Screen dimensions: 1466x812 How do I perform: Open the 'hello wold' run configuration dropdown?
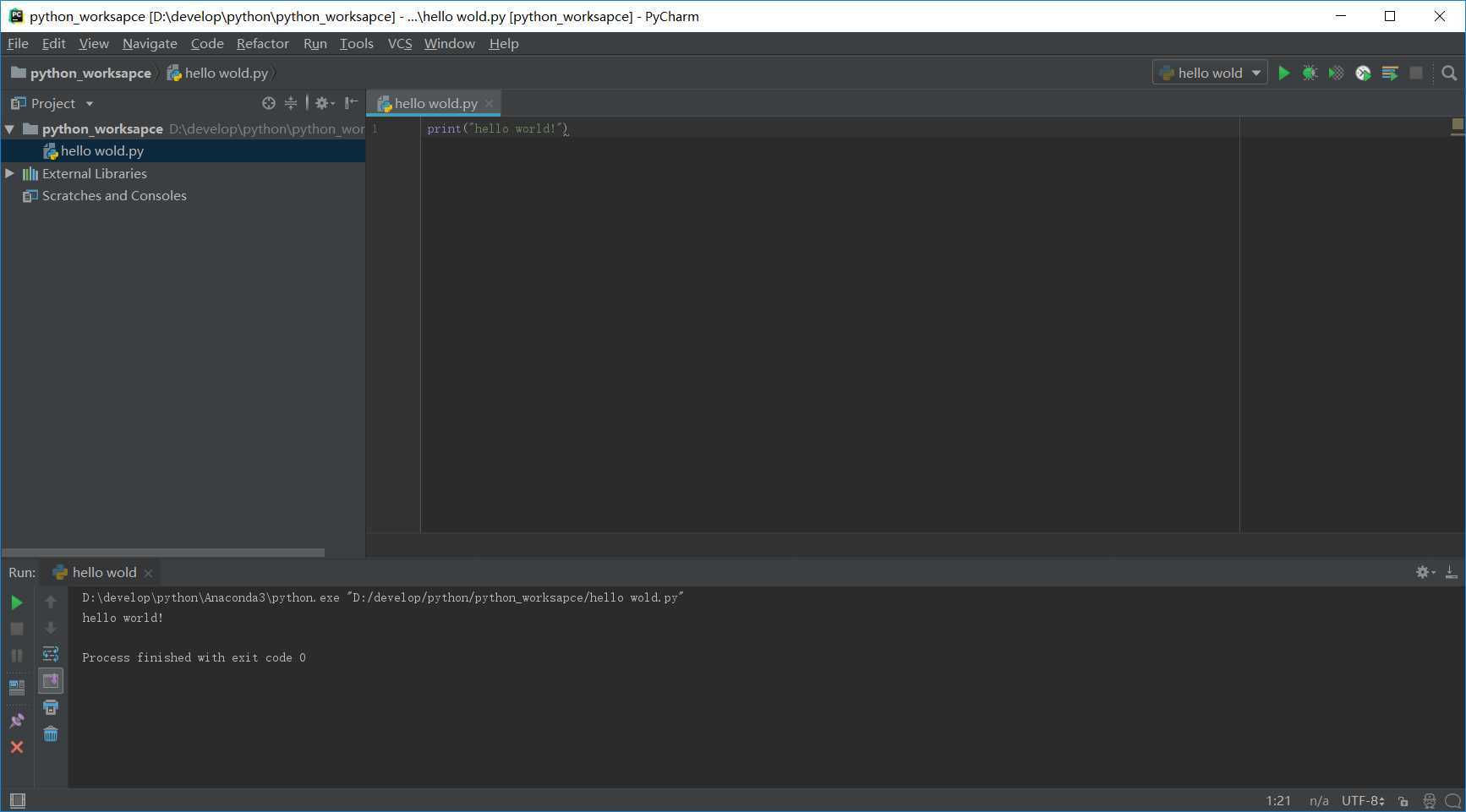coord(1209,74)
